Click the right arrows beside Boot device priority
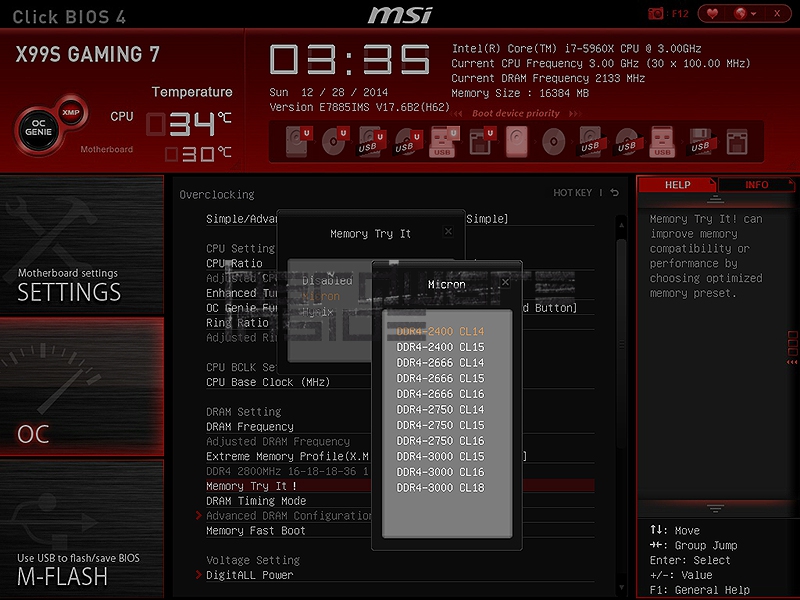This screenshot has width=800, height=600. pyautogui.click(x=574, y=114)
